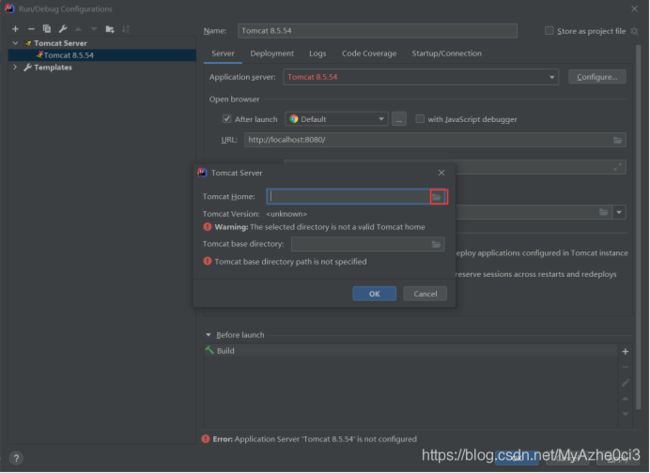Add a Before launch task
Viewport: 650px width, 473px height.
[625, 352]
